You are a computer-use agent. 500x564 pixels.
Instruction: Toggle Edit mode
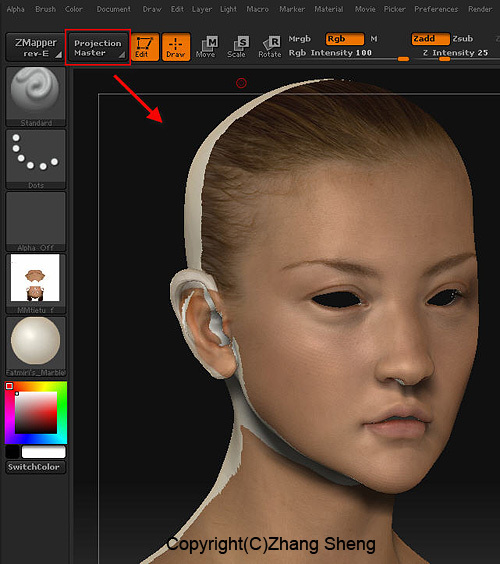[145, 47]
